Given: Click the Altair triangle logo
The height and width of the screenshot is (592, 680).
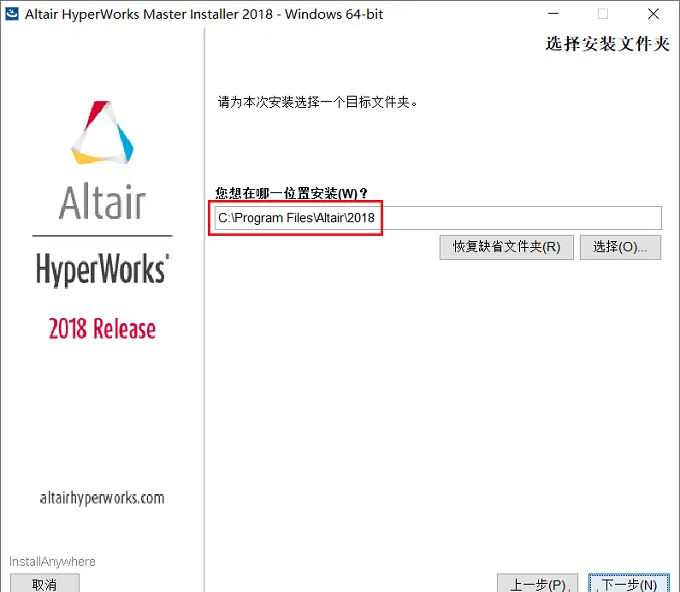Looking at the screenshot, I should click(102, 133).
